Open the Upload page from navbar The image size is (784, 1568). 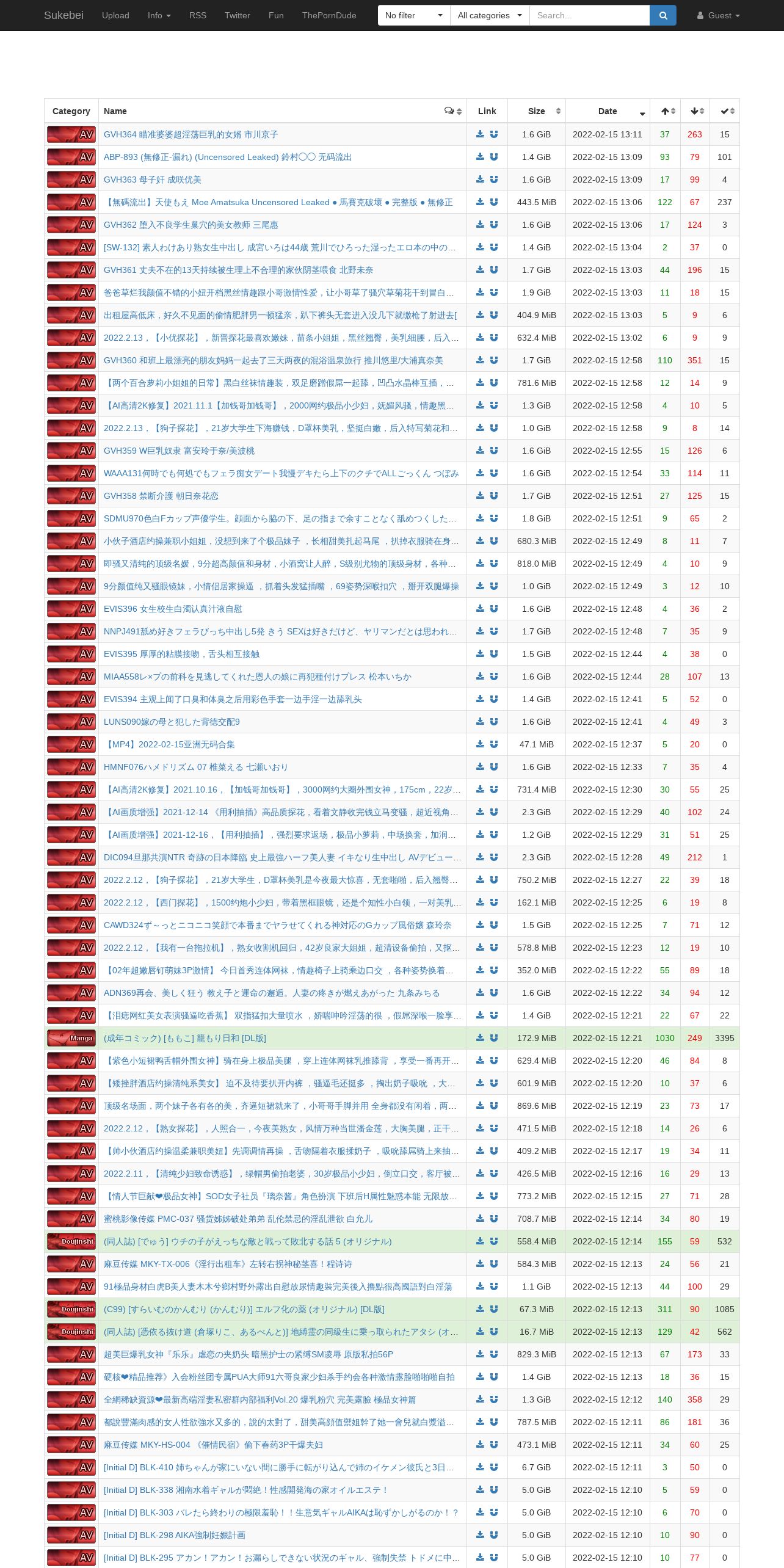point(115,15)
